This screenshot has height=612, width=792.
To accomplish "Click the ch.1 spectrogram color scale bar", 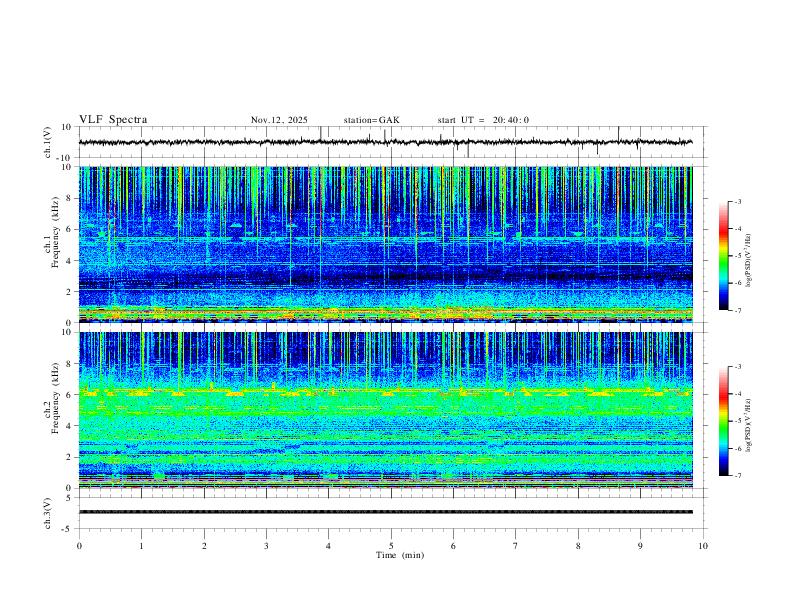I will click(x=723, y=256).
